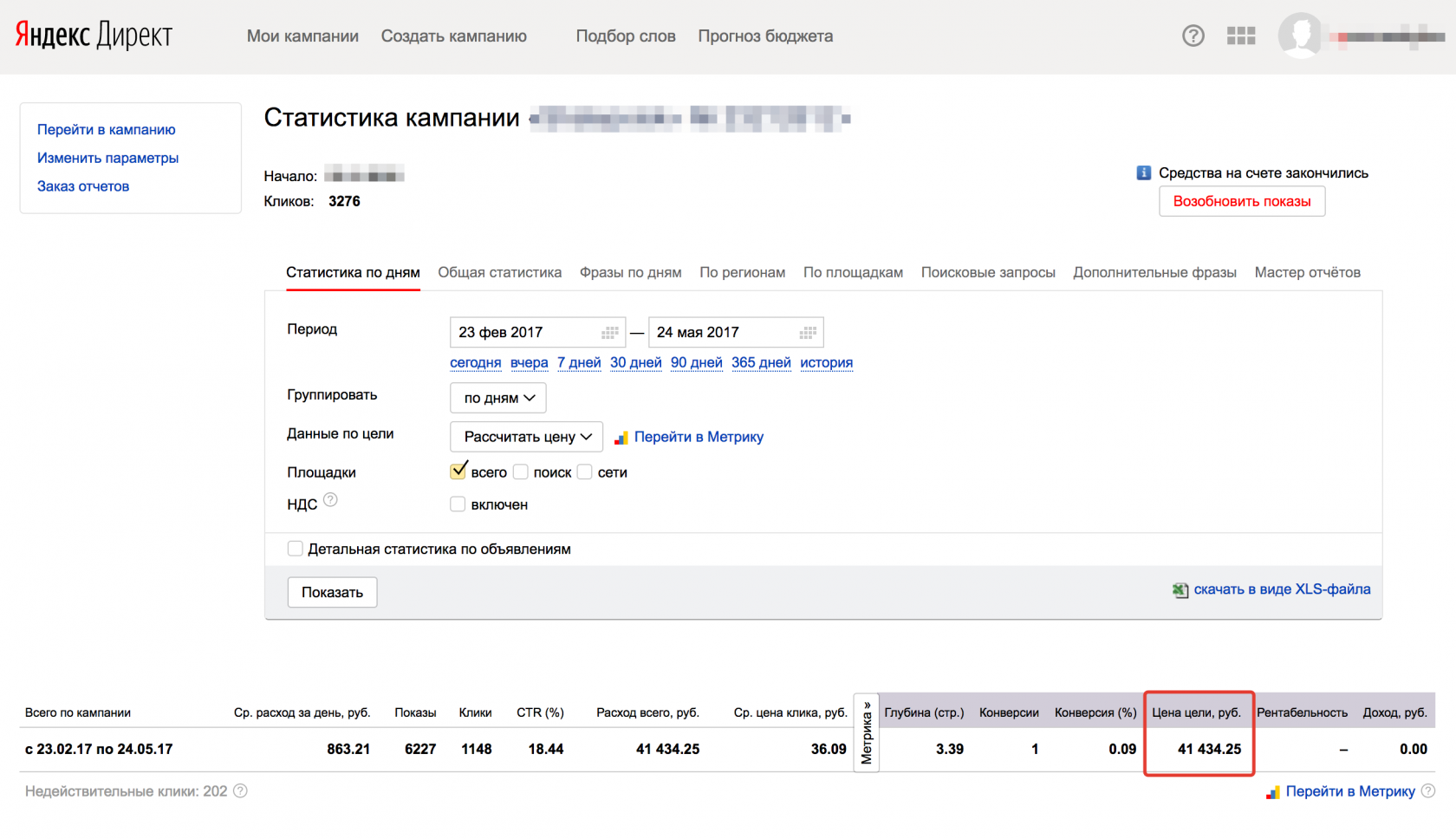This screenshot has width=1456, height=839.
Task: Click the XLS file icon
Action: tap(1180, 590)
